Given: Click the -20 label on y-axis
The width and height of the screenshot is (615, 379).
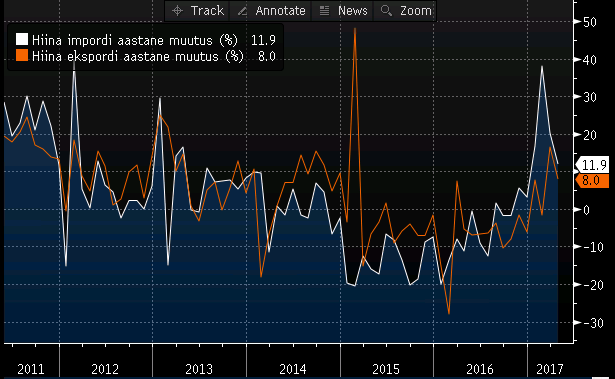Looking at the screenshot, I should tap(593, 285).
